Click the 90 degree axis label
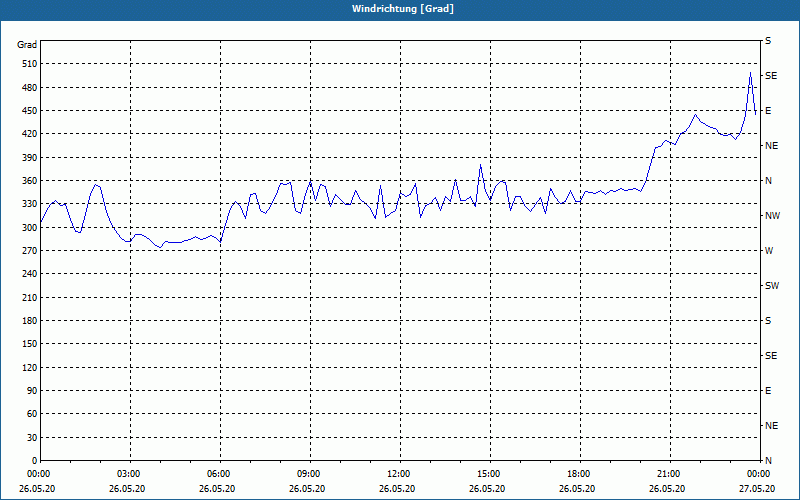The image size is (800, 500). pyautogui.click(x=32, y=391)
